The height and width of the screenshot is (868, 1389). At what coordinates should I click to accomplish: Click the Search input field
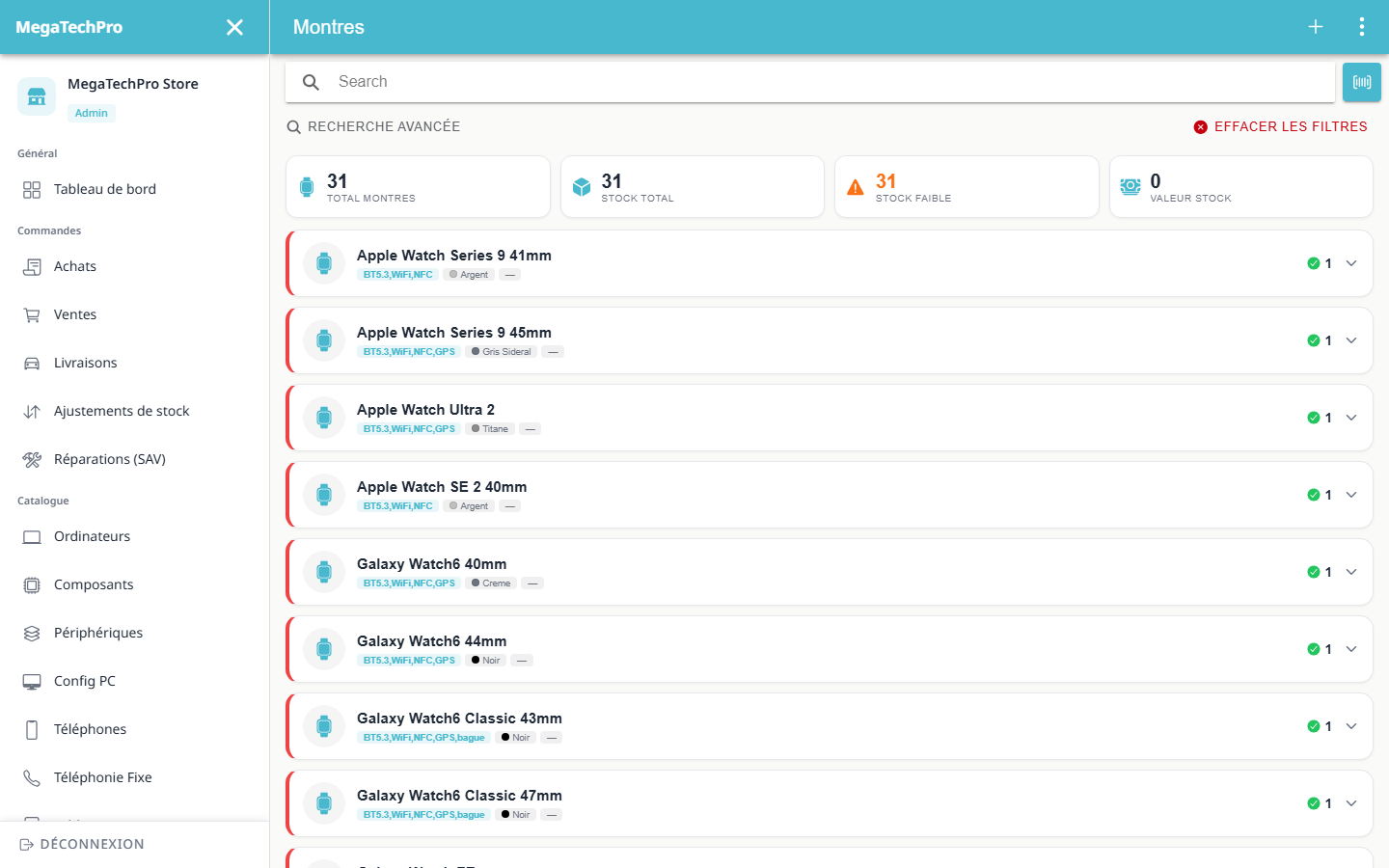[x=810, y=82]
